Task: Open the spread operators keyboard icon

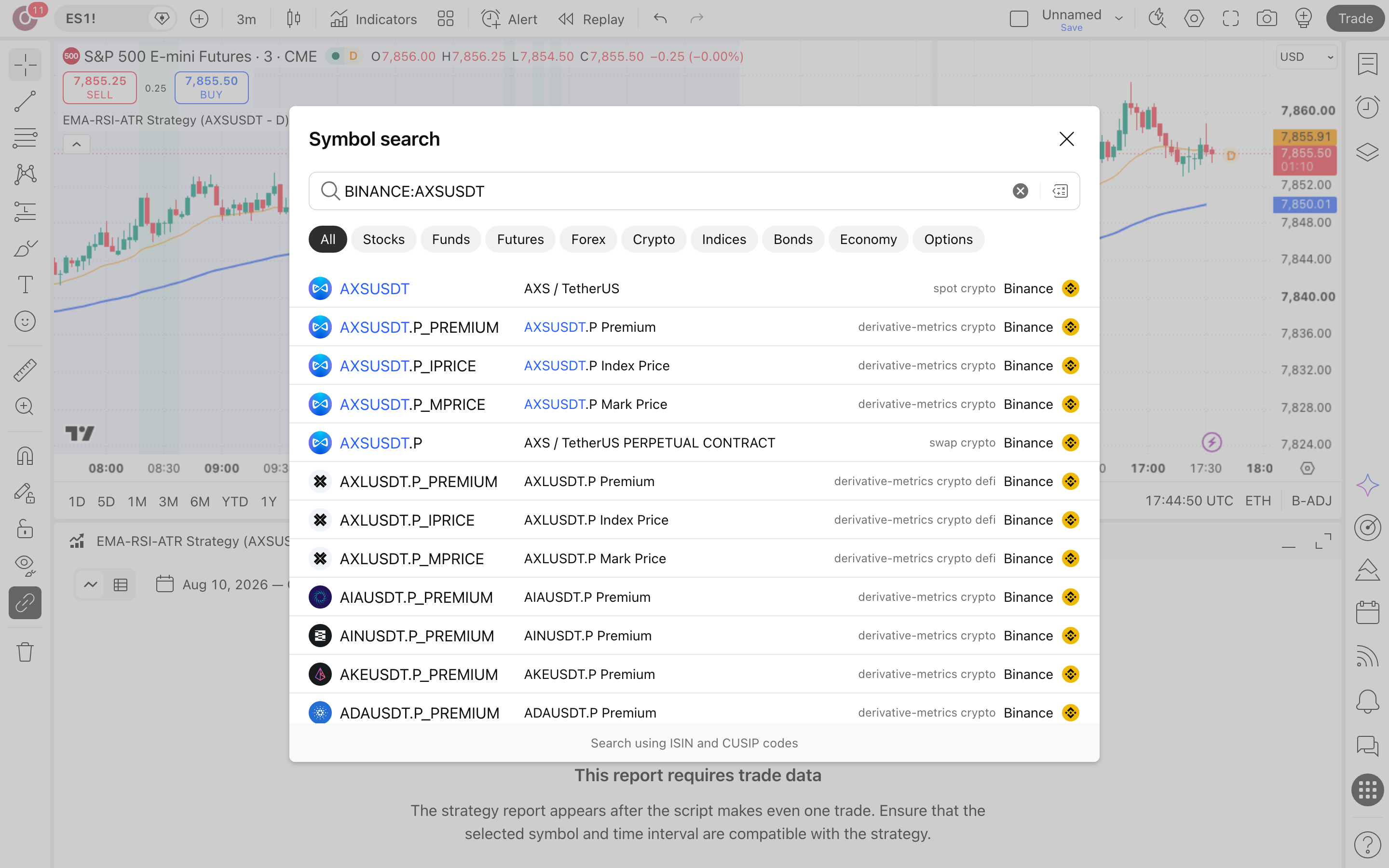Action: [1060, 191]
